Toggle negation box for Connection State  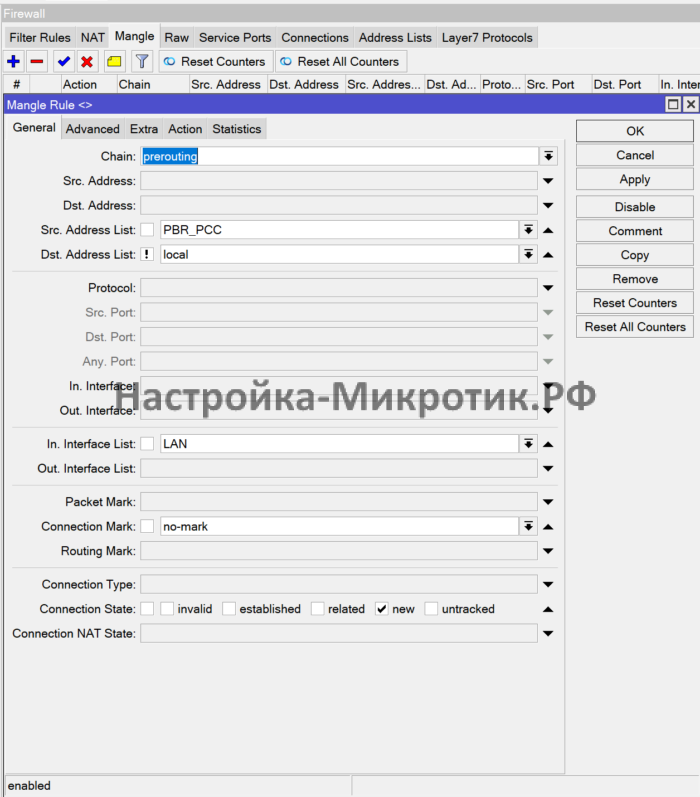[147, 608]
